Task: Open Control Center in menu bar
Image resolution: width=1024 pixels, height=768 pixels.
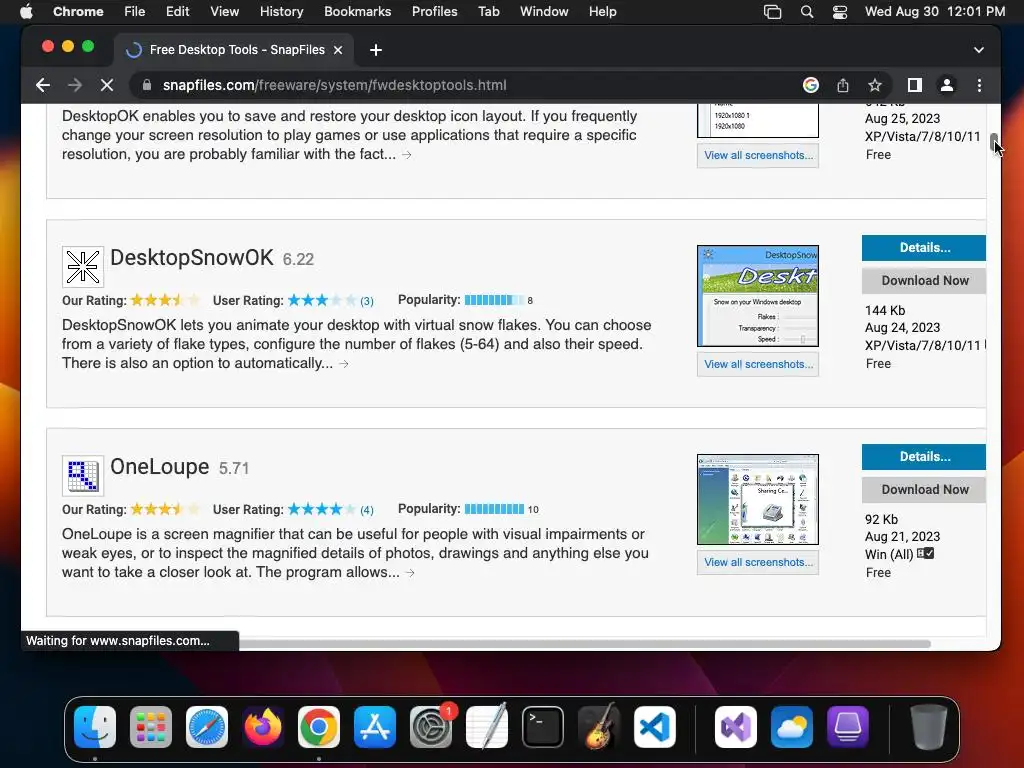Action: click(840, 12)
